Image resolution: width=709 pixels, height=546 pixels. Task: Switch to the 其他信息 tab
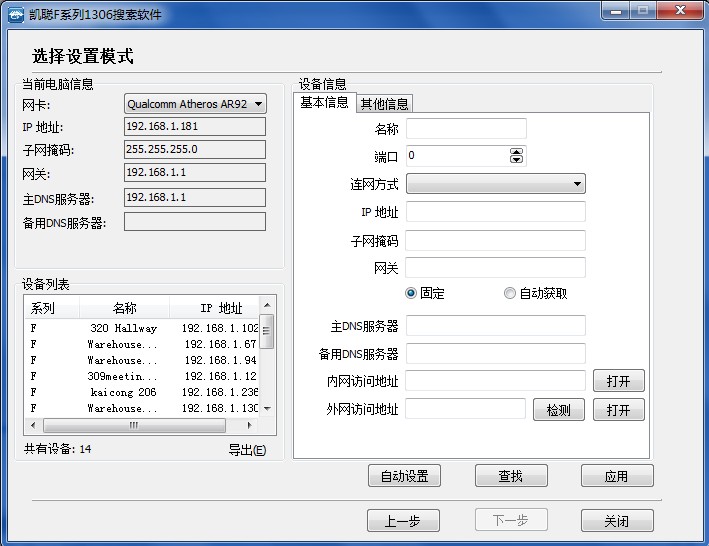384,104
